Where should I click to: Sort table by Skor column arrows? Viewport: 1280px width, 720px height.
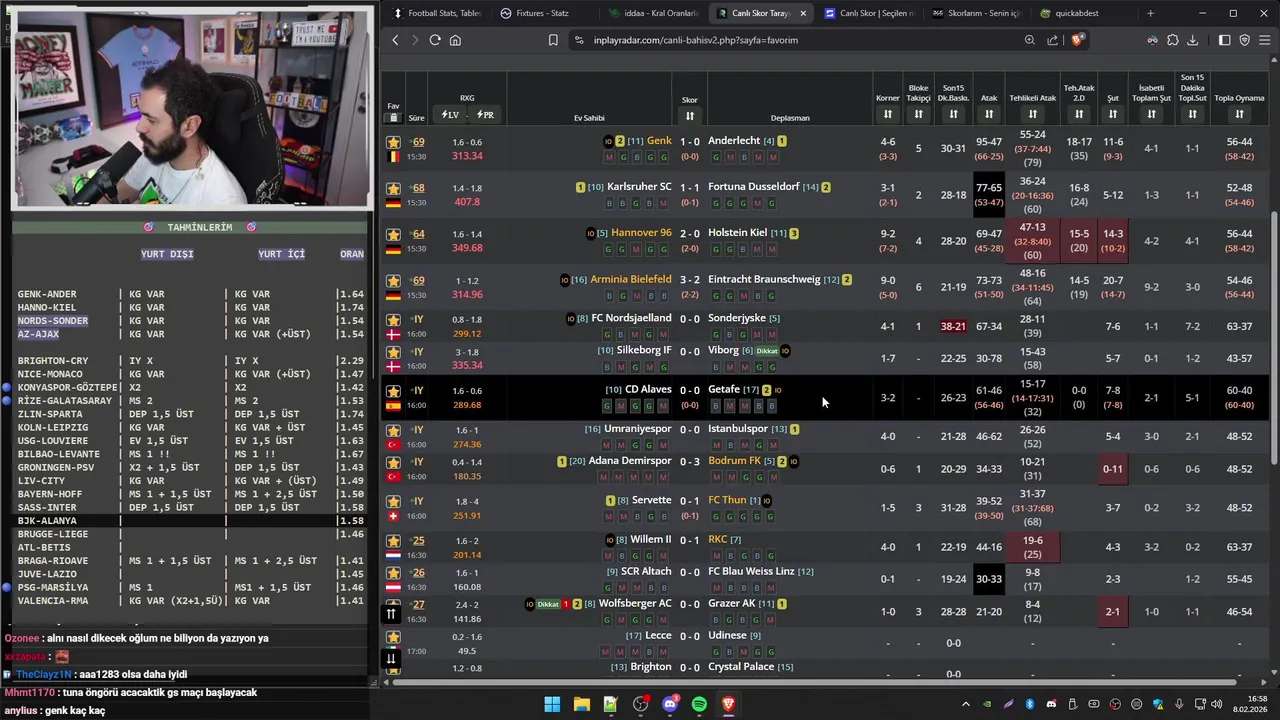pos(689,116)
